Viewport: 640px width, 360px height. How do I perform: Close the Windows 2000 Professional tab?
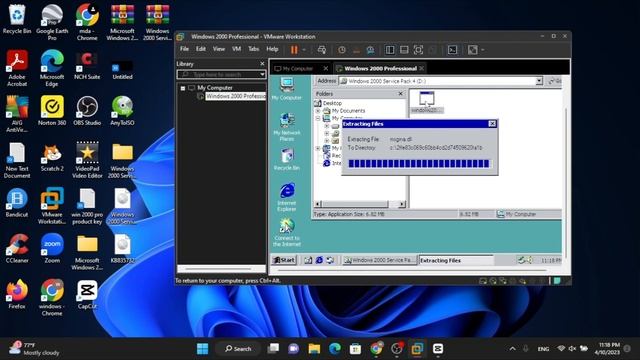422,68
